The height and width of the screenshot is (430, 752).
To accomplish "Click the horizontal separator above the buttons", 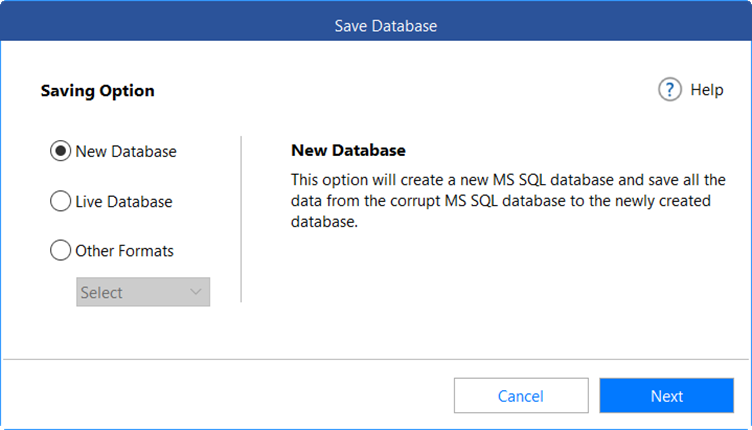I will [x=376, y=358].
